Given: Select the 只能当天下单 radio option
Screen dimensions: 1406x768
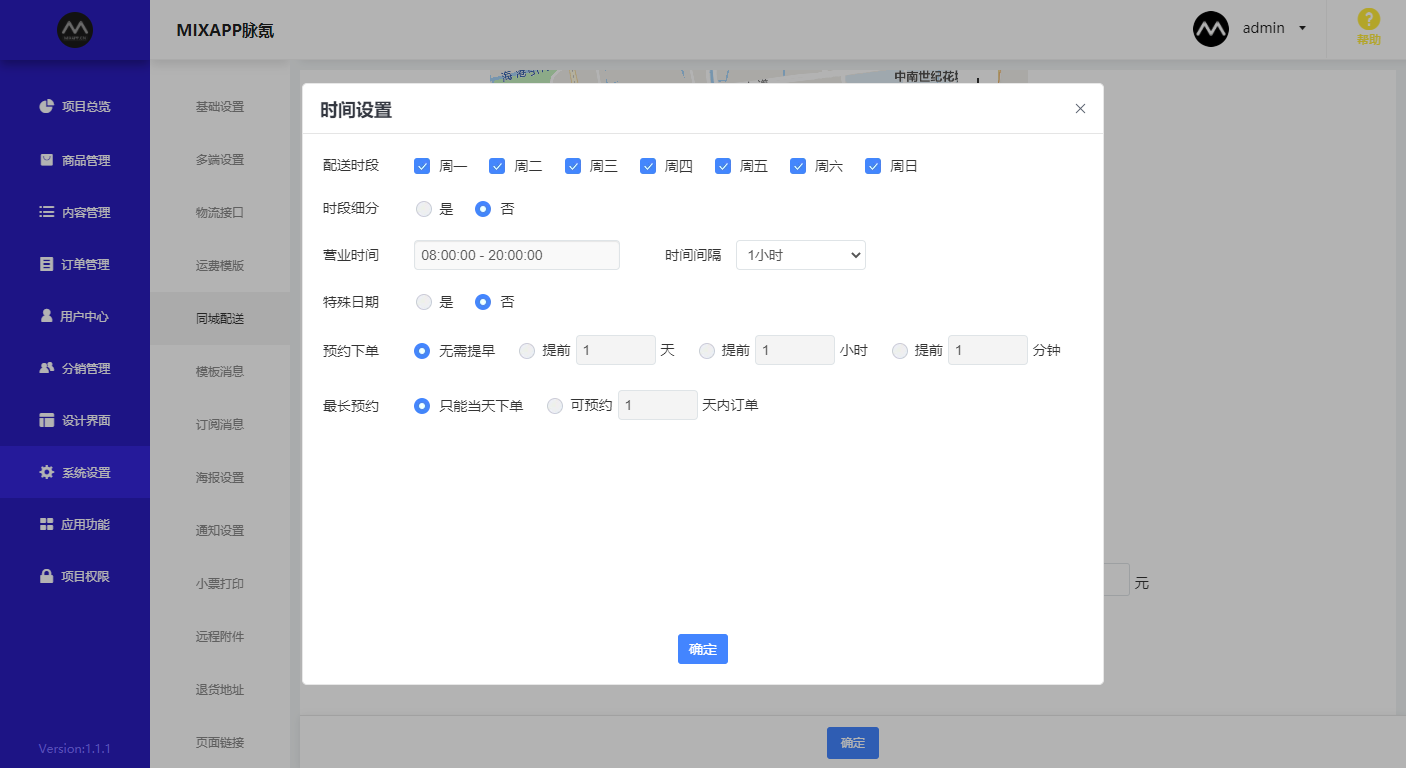Looking at the screenshot, I should tap(422, 406).
